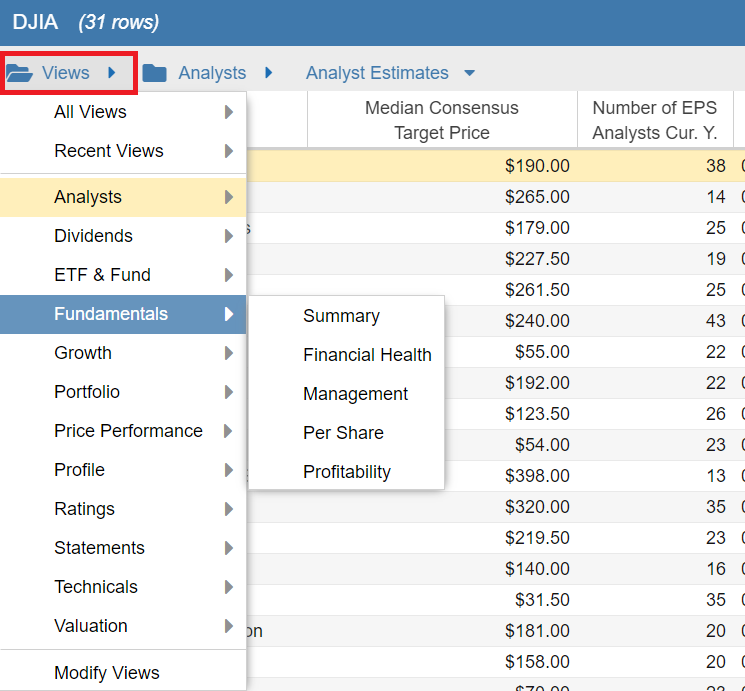This screenshot has height=691, width=745.
Task: Choose Financial Health view
Action: 367,355
